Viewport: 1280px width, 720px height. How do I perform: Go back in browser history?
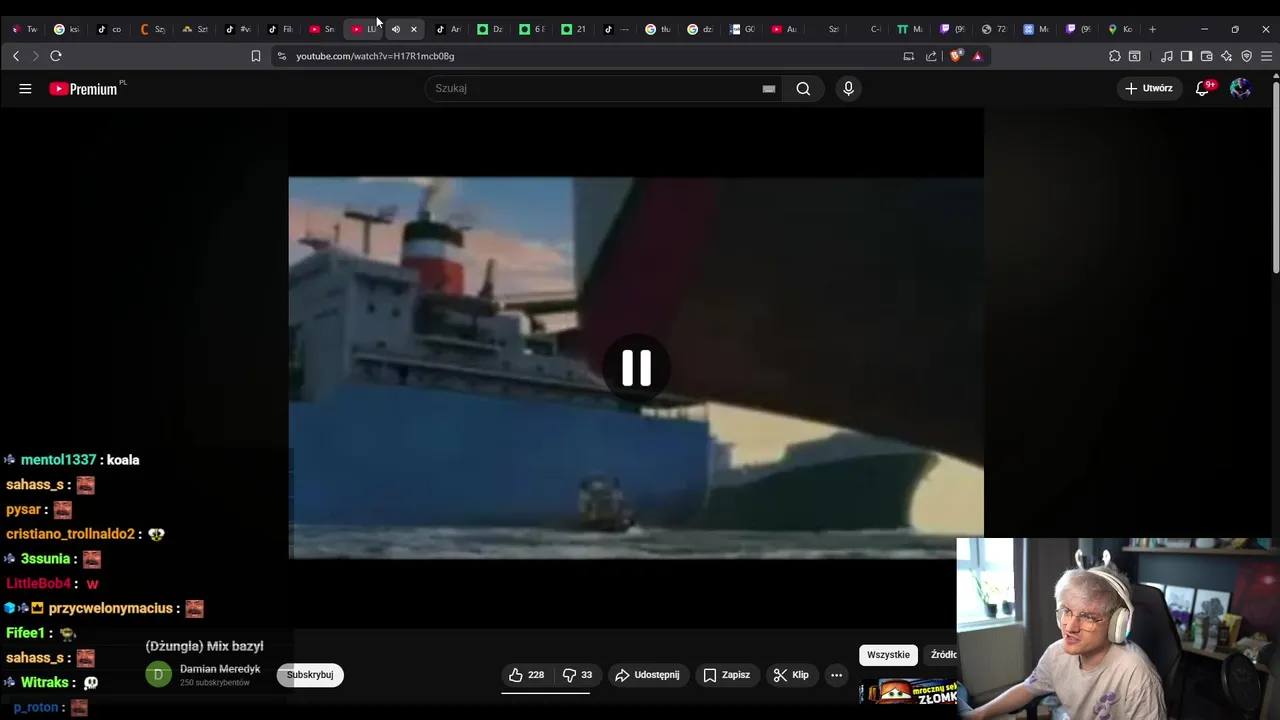(x=16, y=56)
